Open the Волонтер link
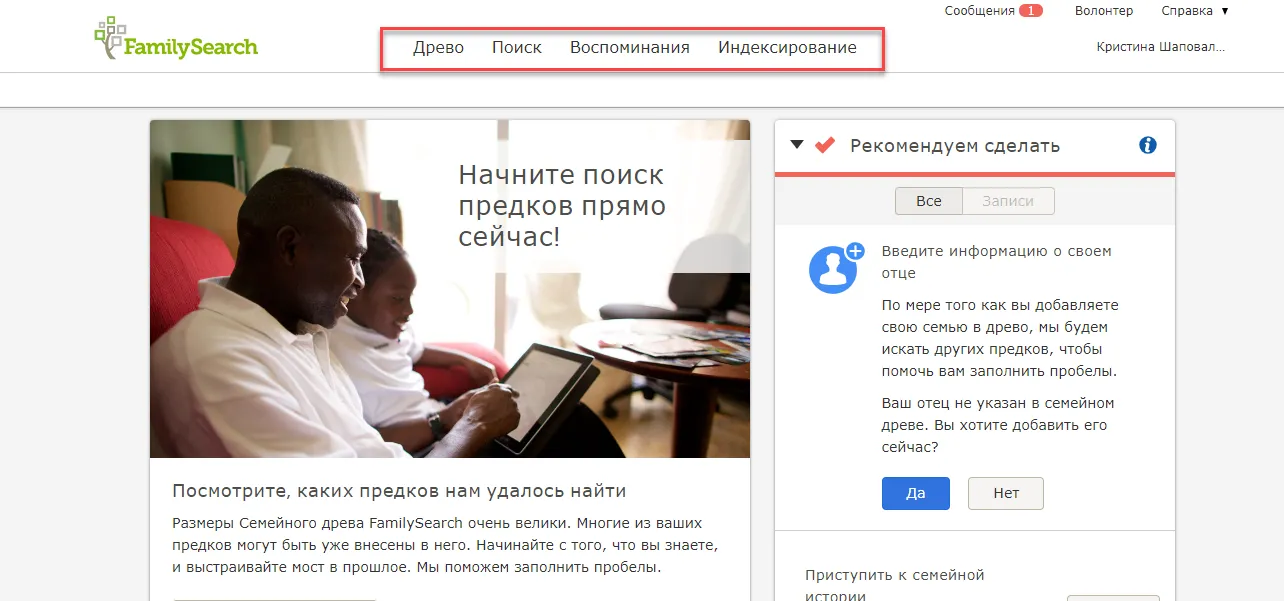The height and width of the screenshot is (601, 1284). (1104, 11)
